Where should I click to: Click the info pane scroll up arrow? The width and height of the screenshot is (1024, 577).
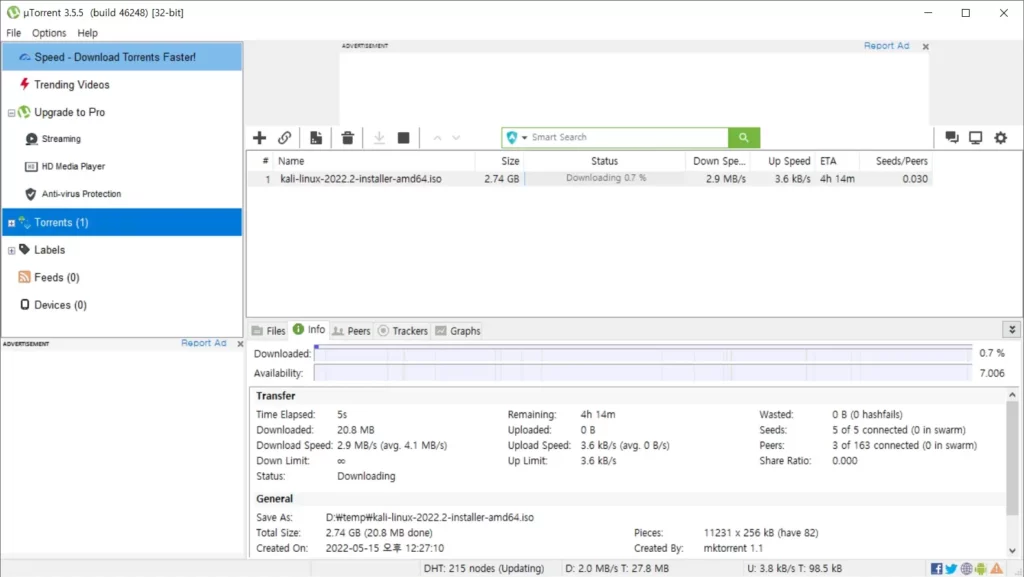(x=1012, y=395)
